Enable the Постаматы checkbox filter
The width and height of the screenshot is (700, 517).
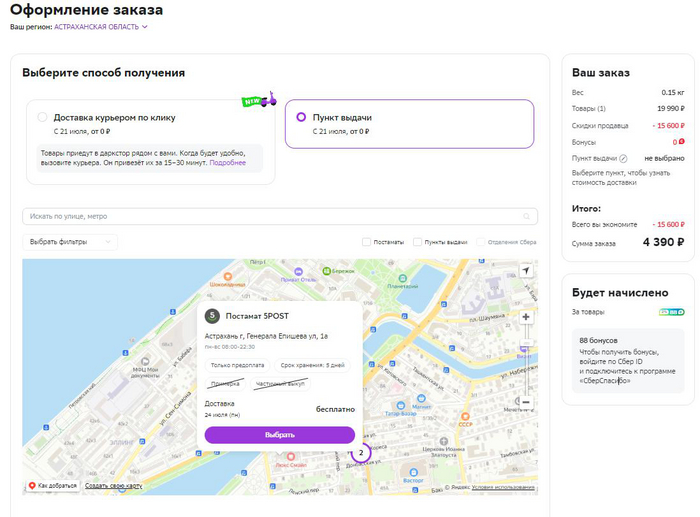pos(367,242)
